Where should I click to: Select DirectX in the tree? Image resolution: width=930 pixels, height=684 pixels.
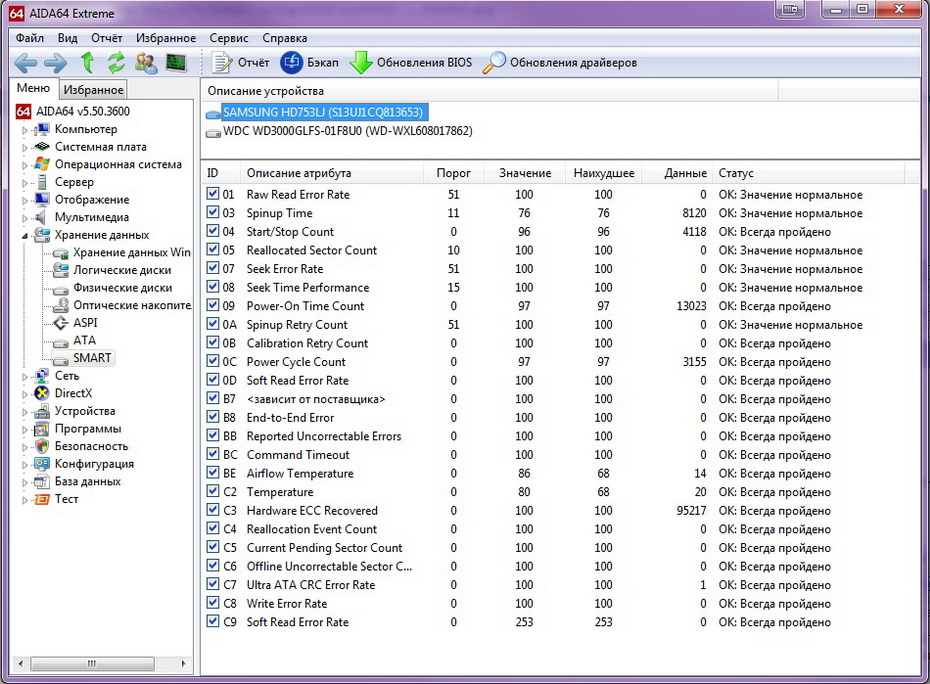click(74, 393)
